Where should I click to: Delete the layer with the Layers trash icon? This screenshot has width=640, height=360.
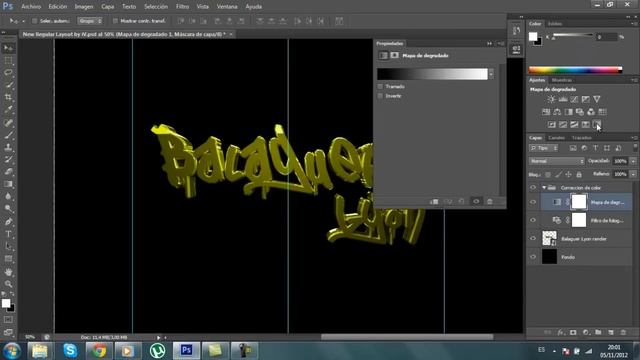[x=623, y=333]
